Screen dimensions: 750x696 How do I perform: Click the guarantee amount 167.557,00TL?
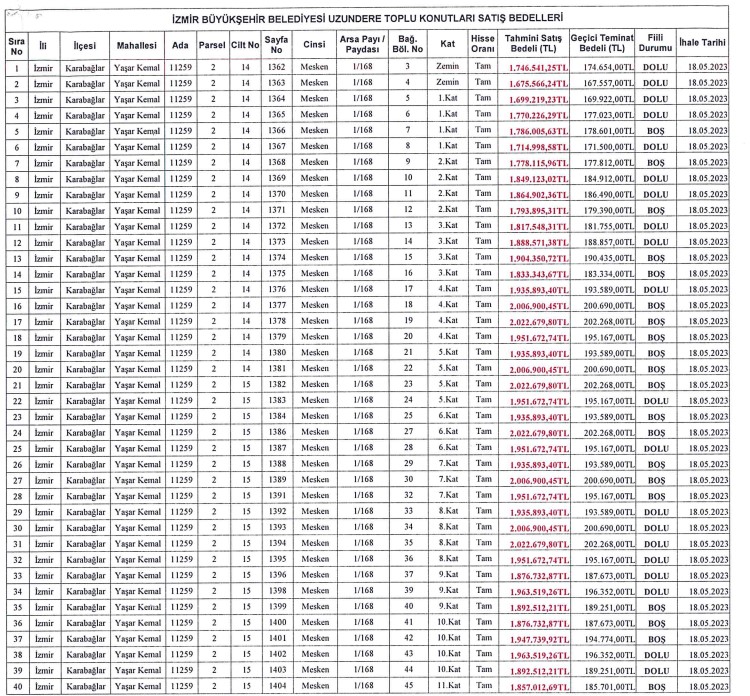[608, 83]
